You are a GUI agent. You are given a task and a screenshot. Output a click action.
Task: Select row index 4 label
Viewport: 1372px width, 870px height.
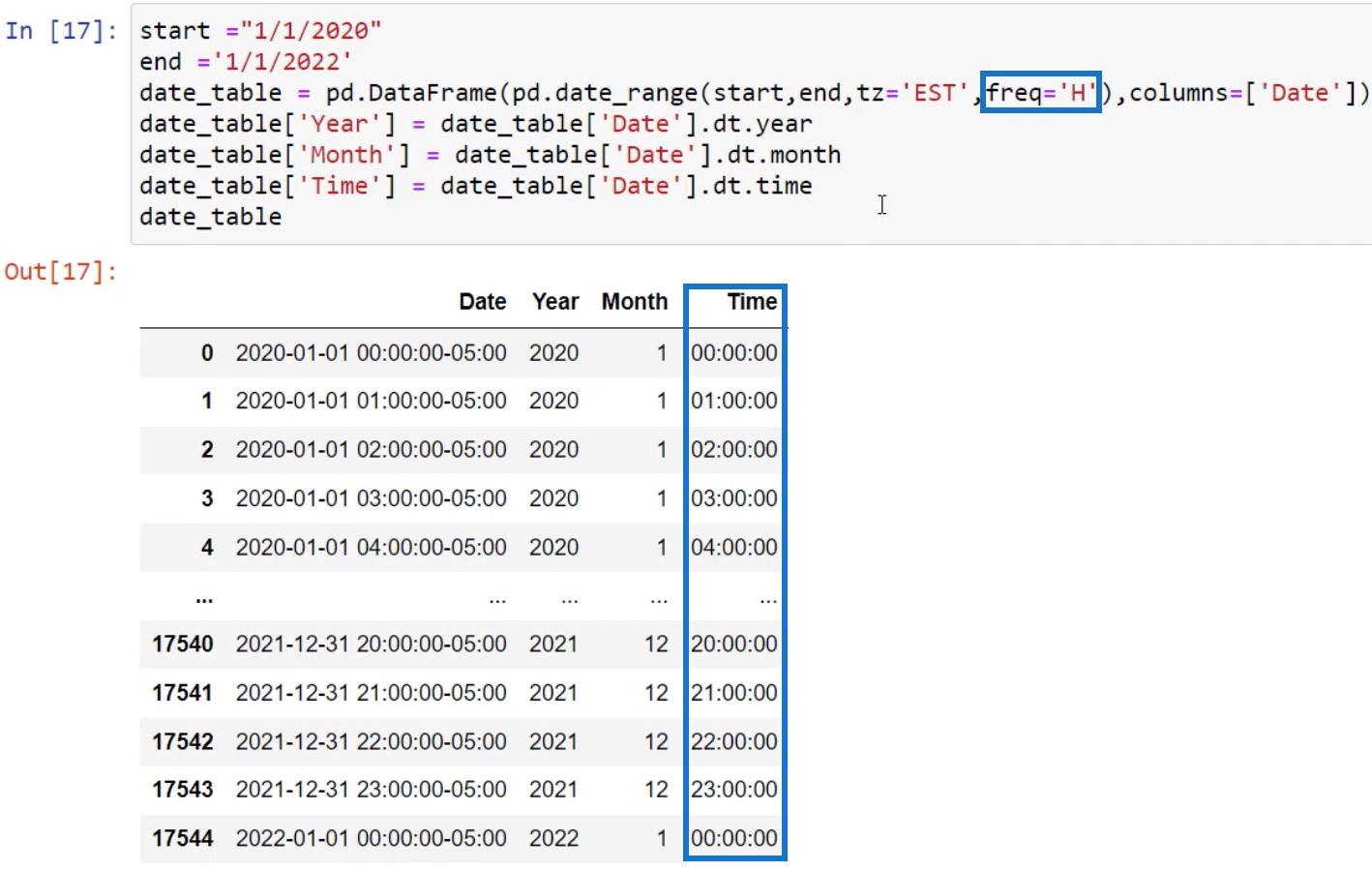207,548
